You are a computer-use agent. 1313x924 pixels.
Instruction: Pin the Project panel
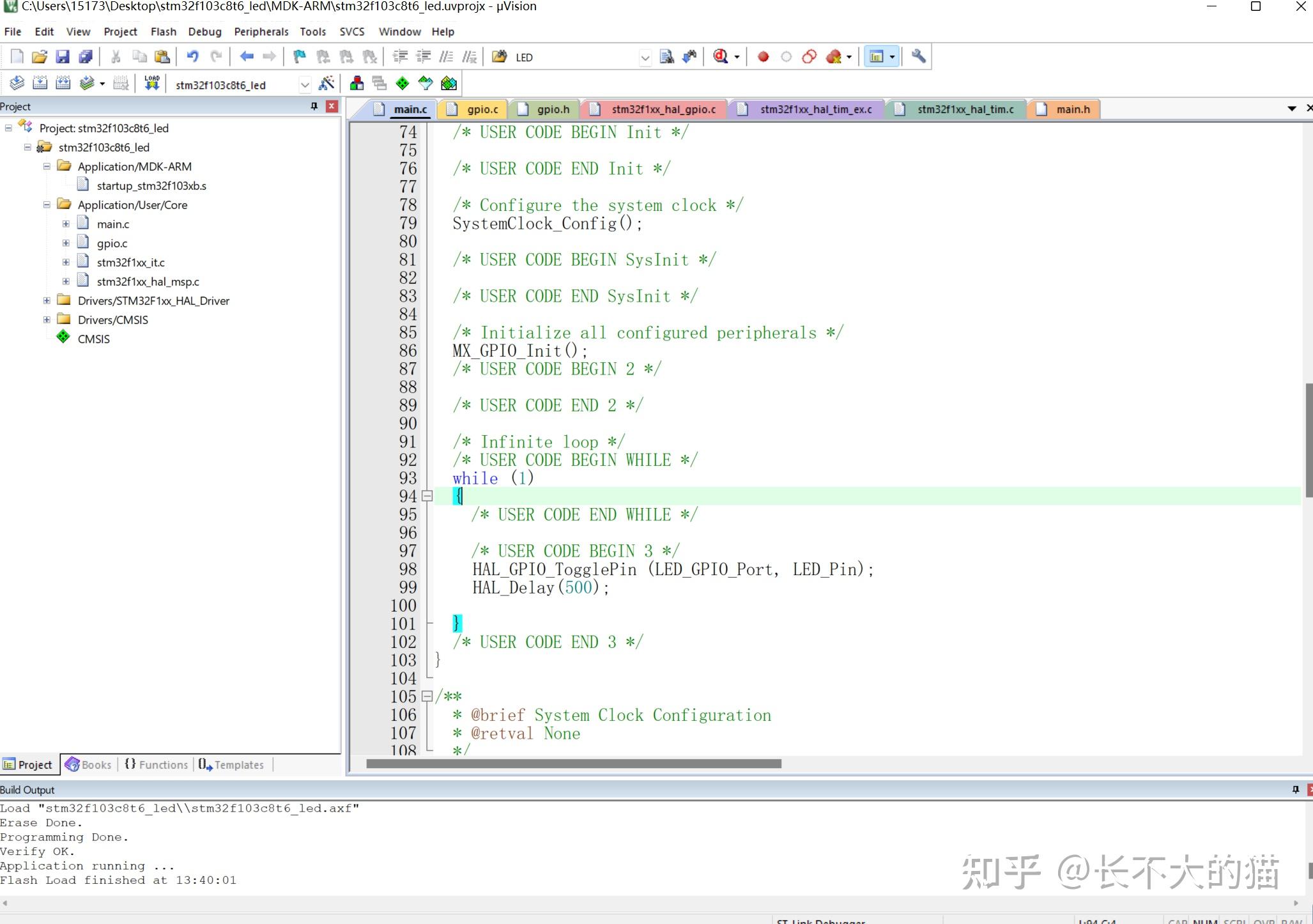[314, 106]
